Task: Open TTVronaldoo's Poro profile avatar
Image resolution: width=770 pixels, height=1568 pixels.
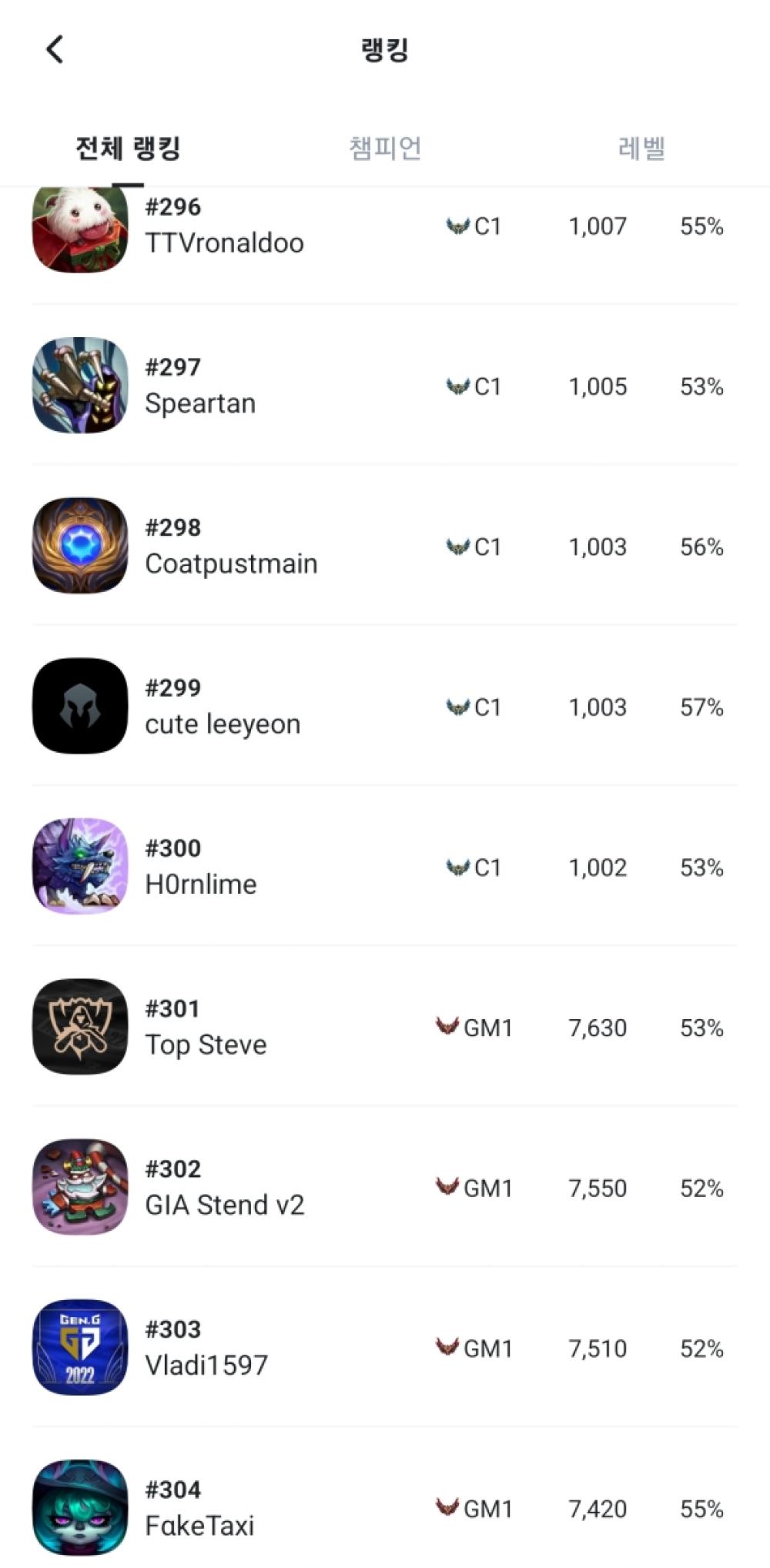Action: coord(80,228)
